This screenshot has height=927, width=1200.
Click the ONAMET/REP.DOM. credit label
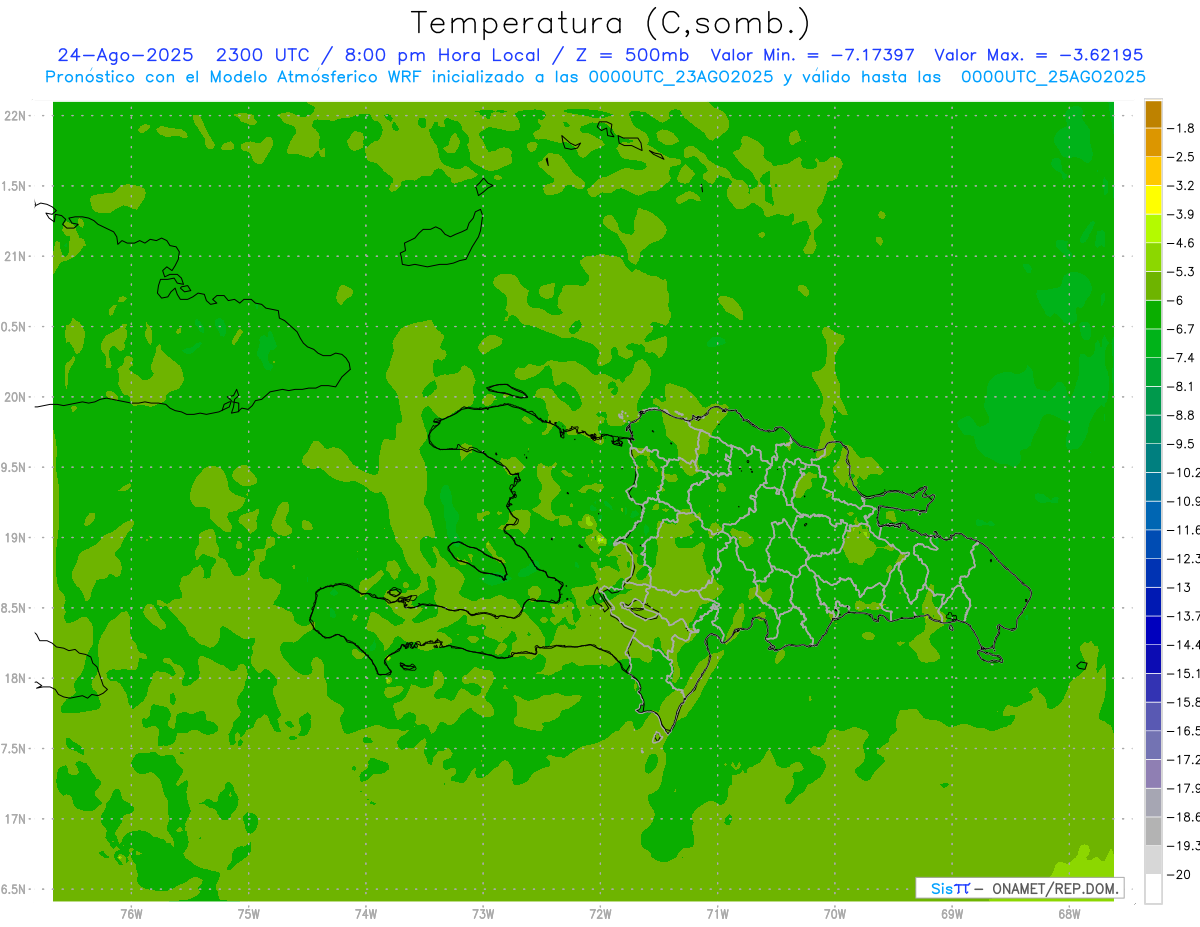click(1053, 889)
